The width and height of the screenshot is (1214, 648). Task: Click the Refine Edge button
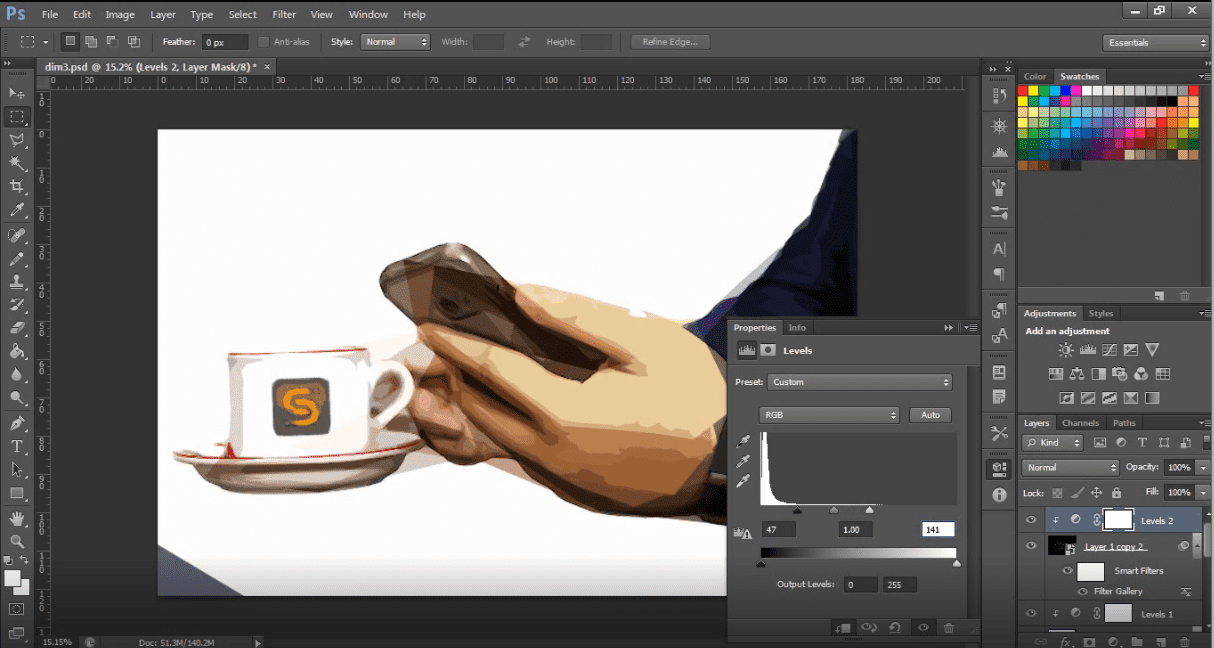click(x=670, y=42)
